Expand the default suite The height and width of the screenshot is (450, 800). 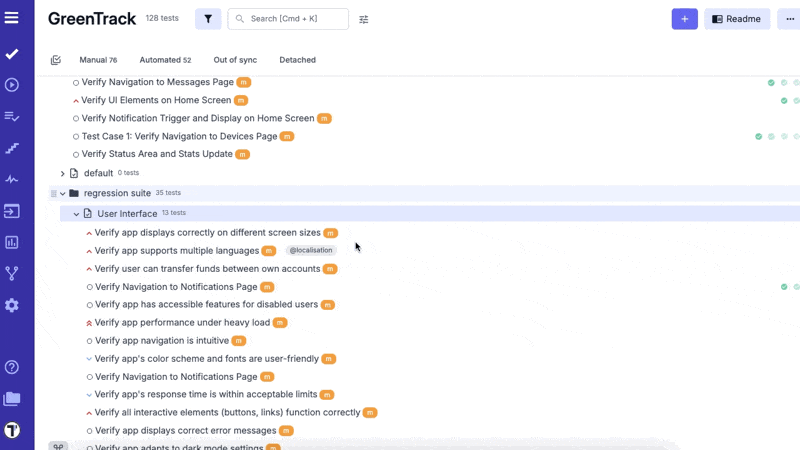coord(62,173)
